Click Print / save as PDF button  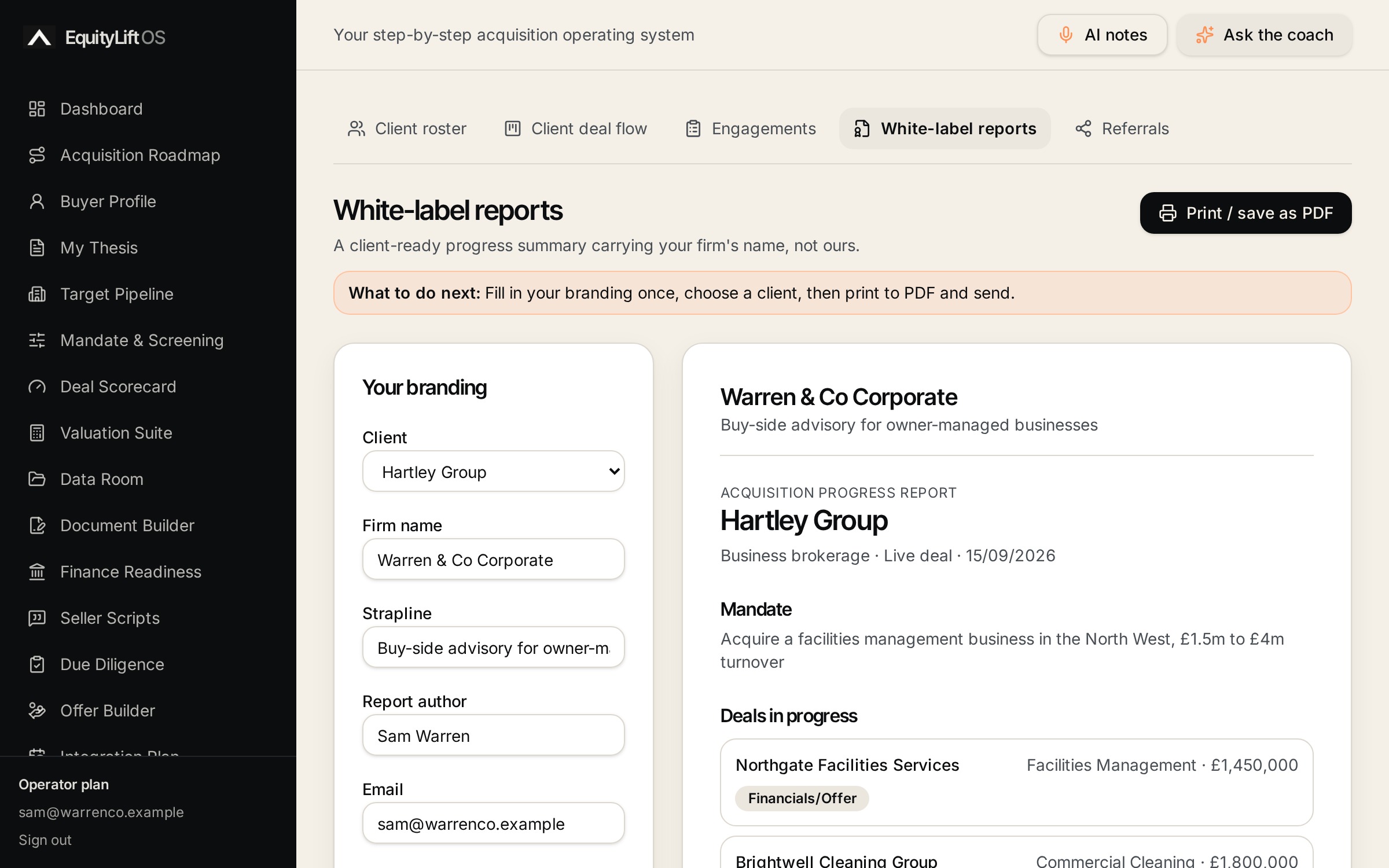(1245, 213)
